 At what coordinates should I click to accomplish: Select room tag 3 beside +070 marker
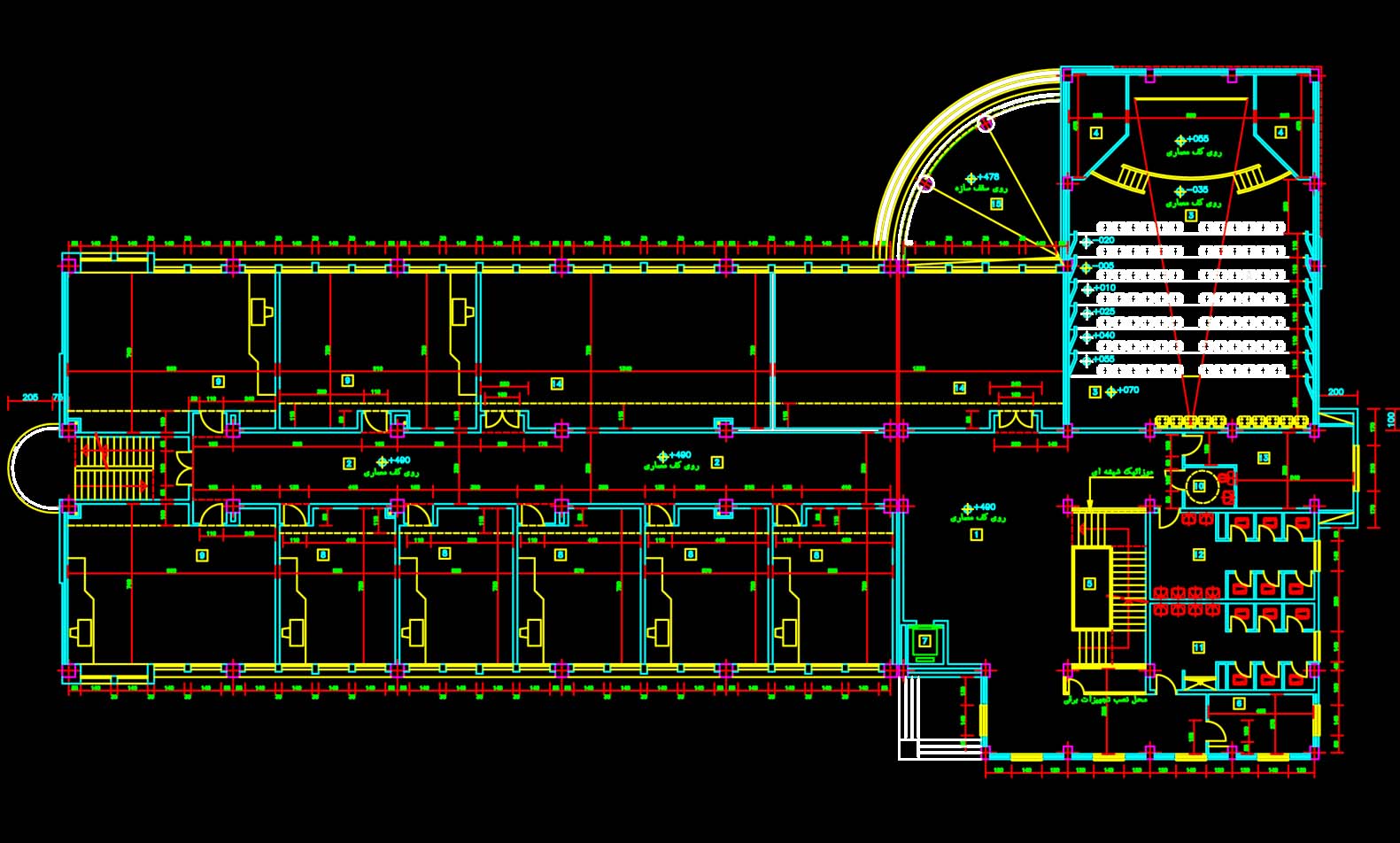[1095, 391]
